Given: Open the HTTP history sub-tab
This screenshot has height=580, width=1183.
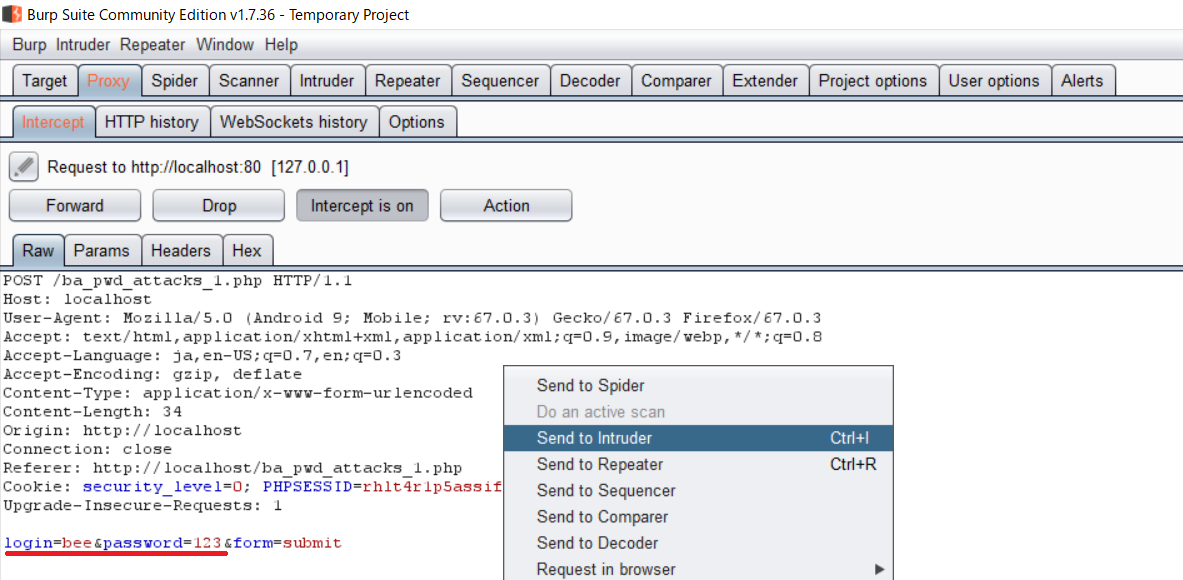Looking at the screenshot, I should 152,121.
